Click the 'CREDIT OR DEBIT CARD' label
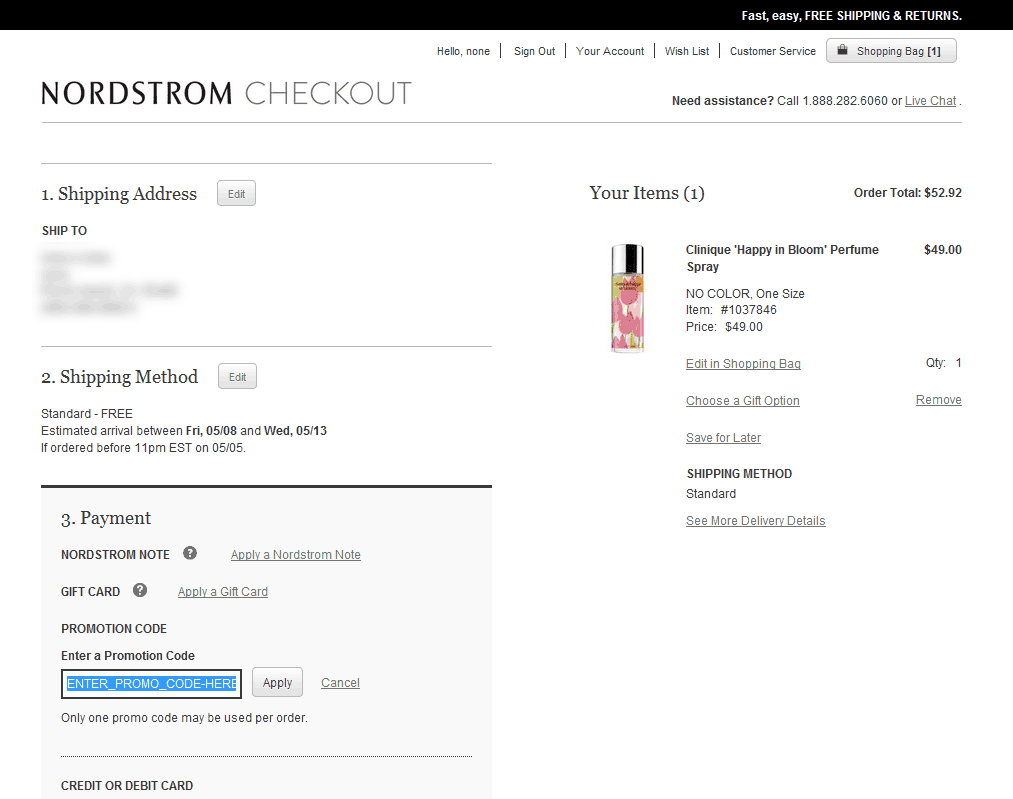Image resolution: width=1013 pixels, height=799 pixels. 127,785
